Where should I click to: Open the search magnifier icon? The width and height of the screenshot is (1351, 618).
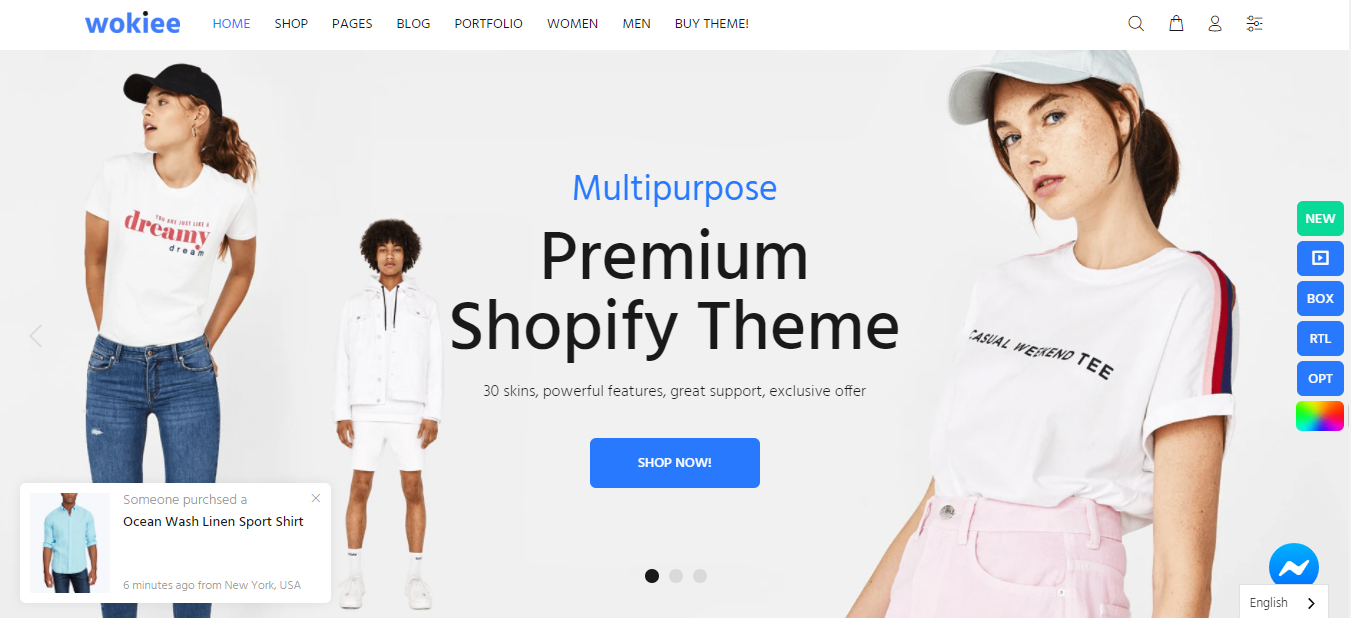click(x=1136, y=23)
